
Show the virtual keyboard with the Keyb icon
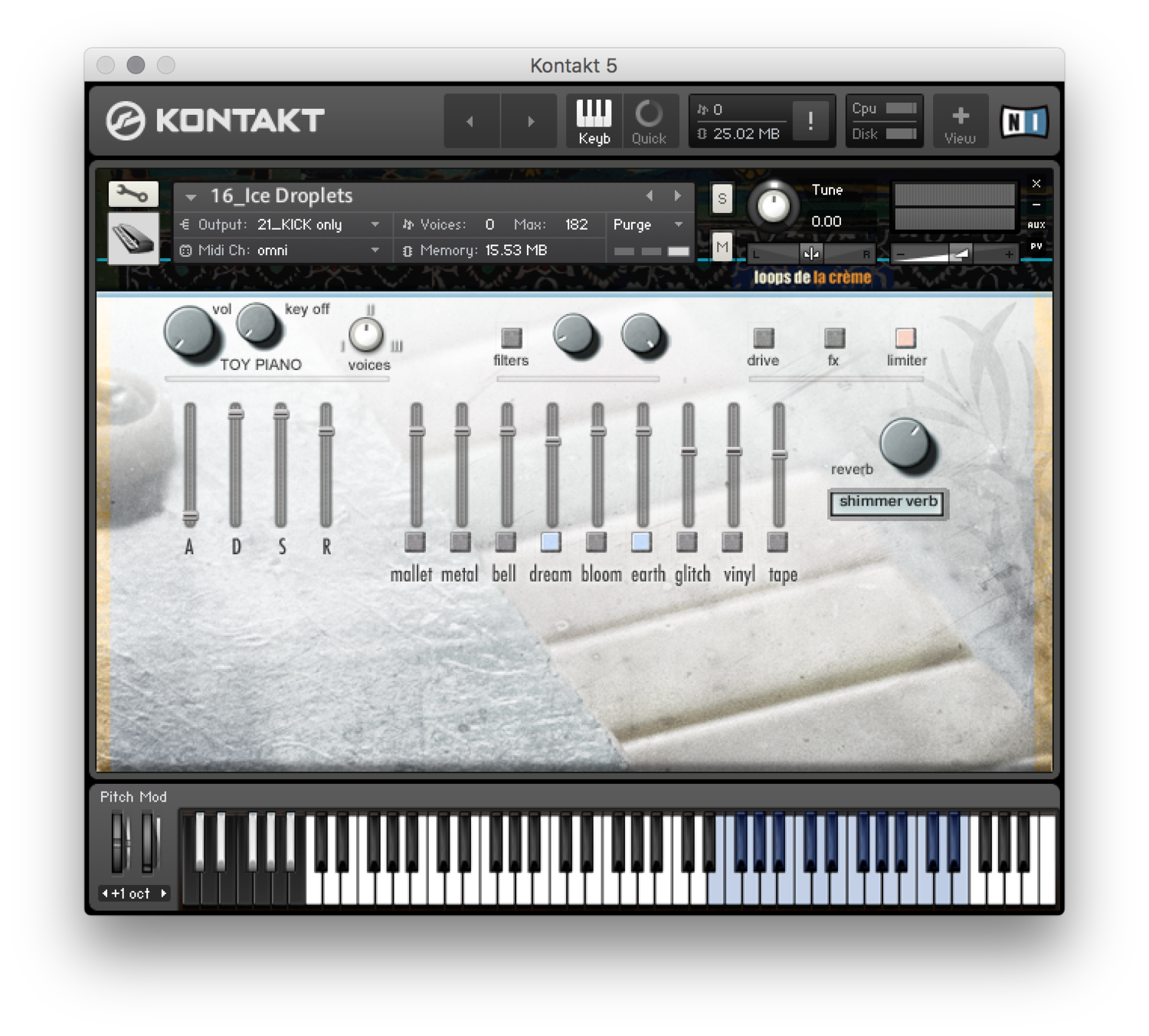pos(593,120)
